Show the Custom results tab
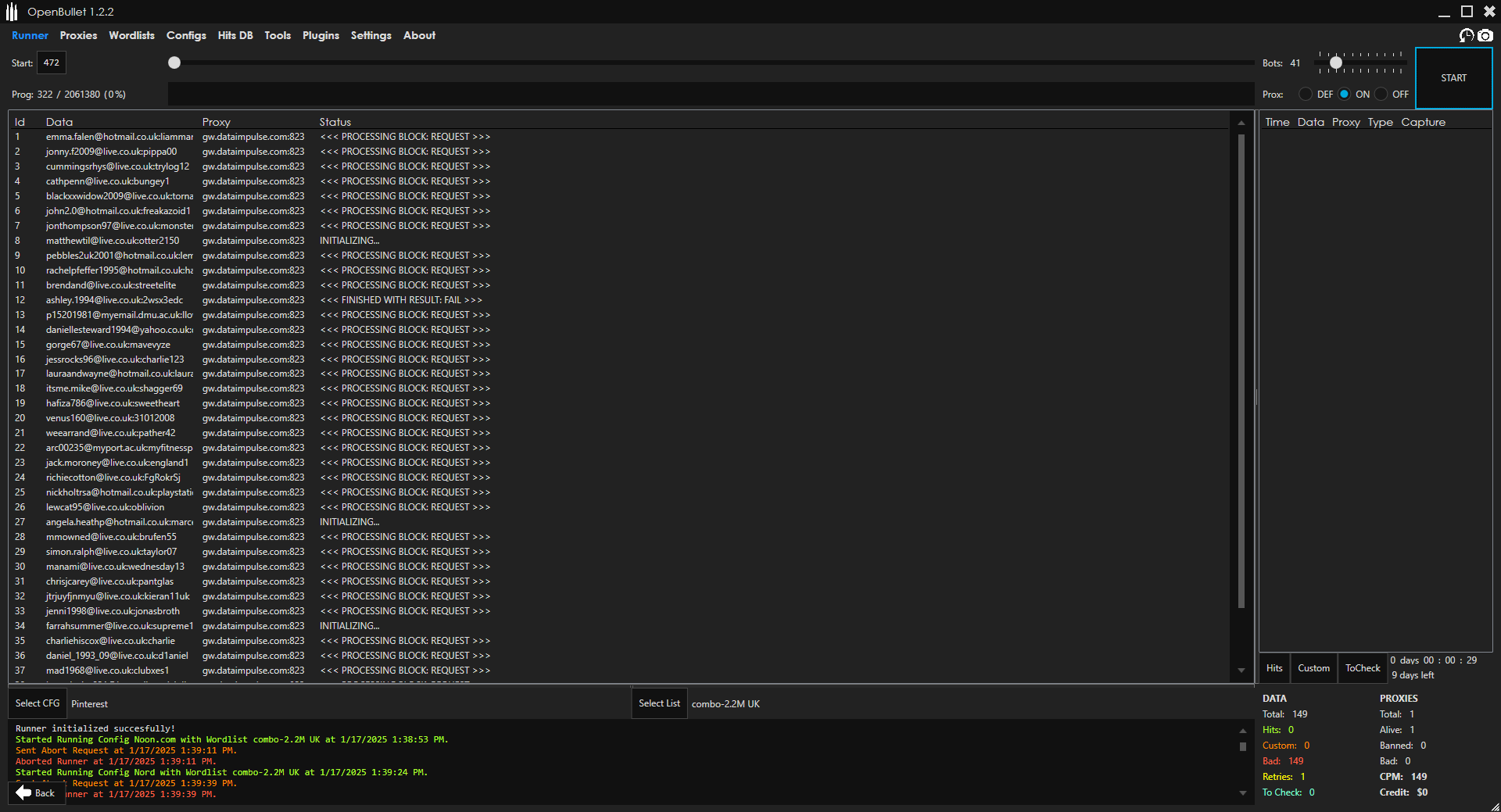 coord(1313,668)
